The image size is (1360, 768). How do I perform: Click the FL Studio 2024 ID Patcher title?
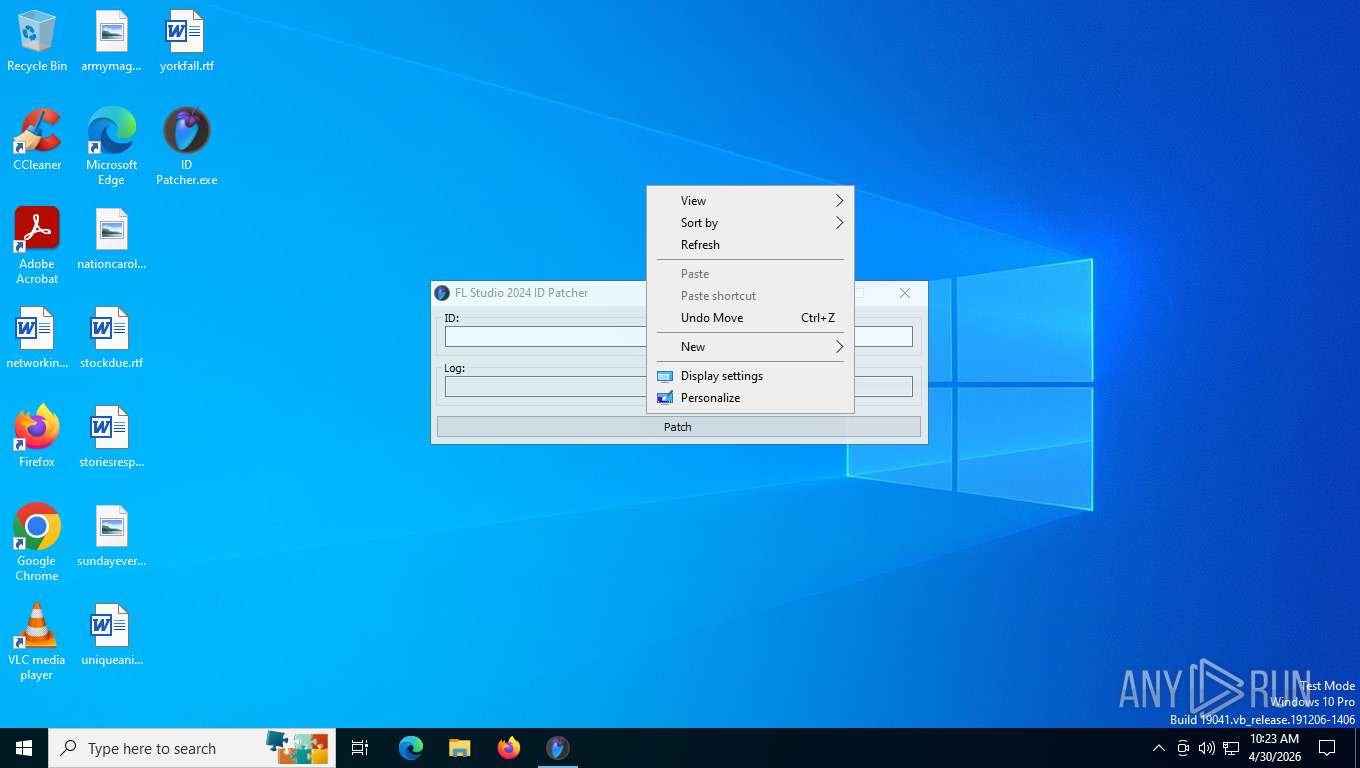[521, 293]
